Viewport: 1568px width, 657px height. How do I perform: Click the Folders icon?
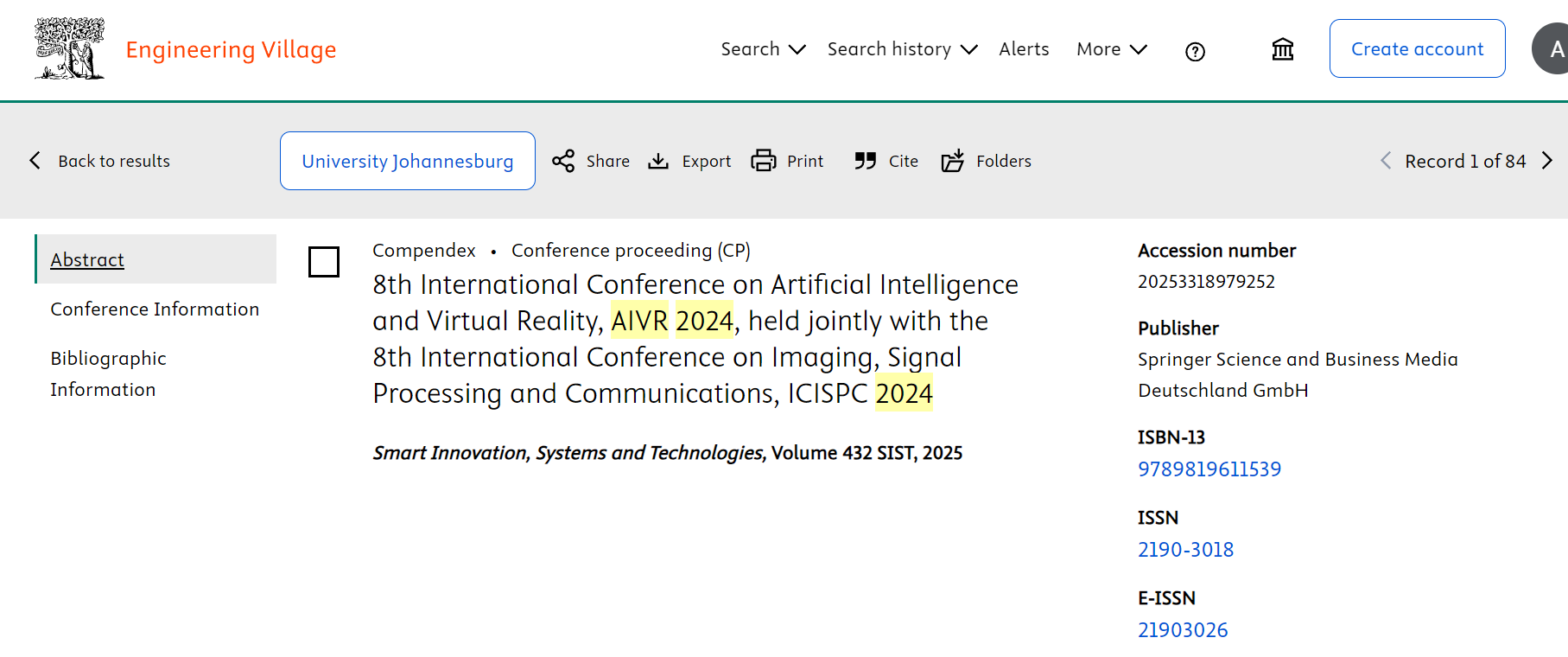pyautogui.click(x=952, y=161)
